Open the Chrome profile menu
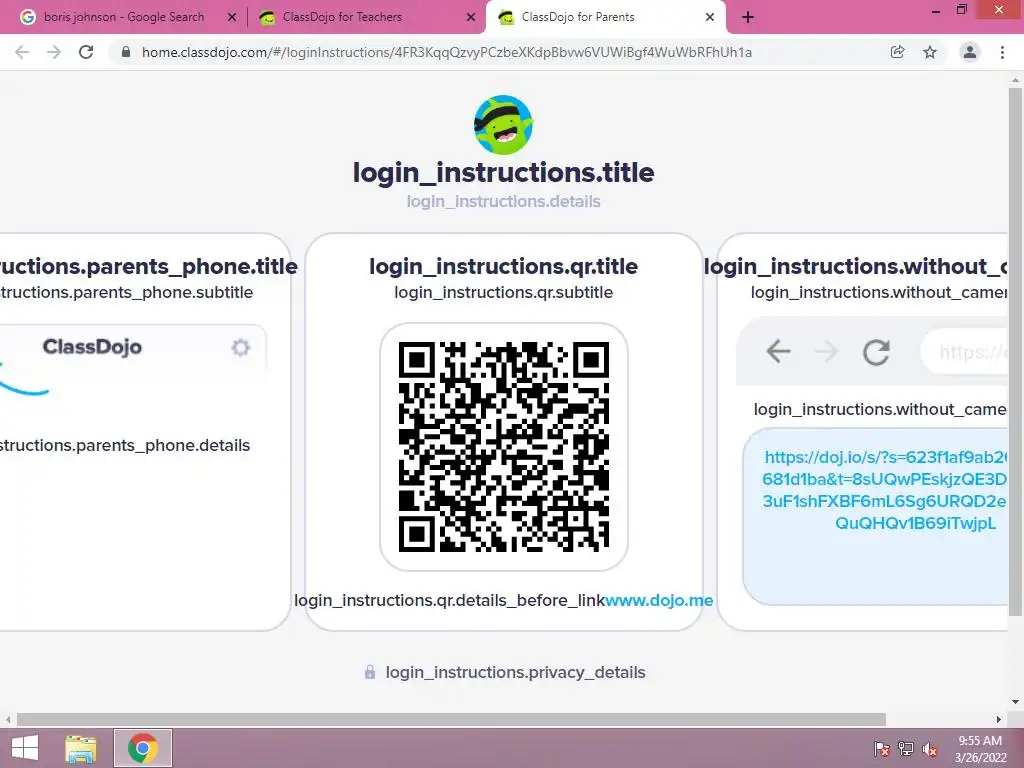Viewport: 1024px width, 768px height. (x=970, y=52)
